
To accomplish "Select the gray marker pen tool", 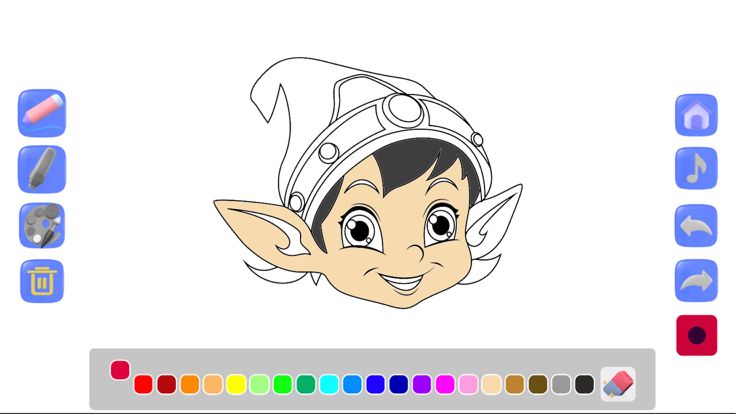I will (x=42, y=169).
